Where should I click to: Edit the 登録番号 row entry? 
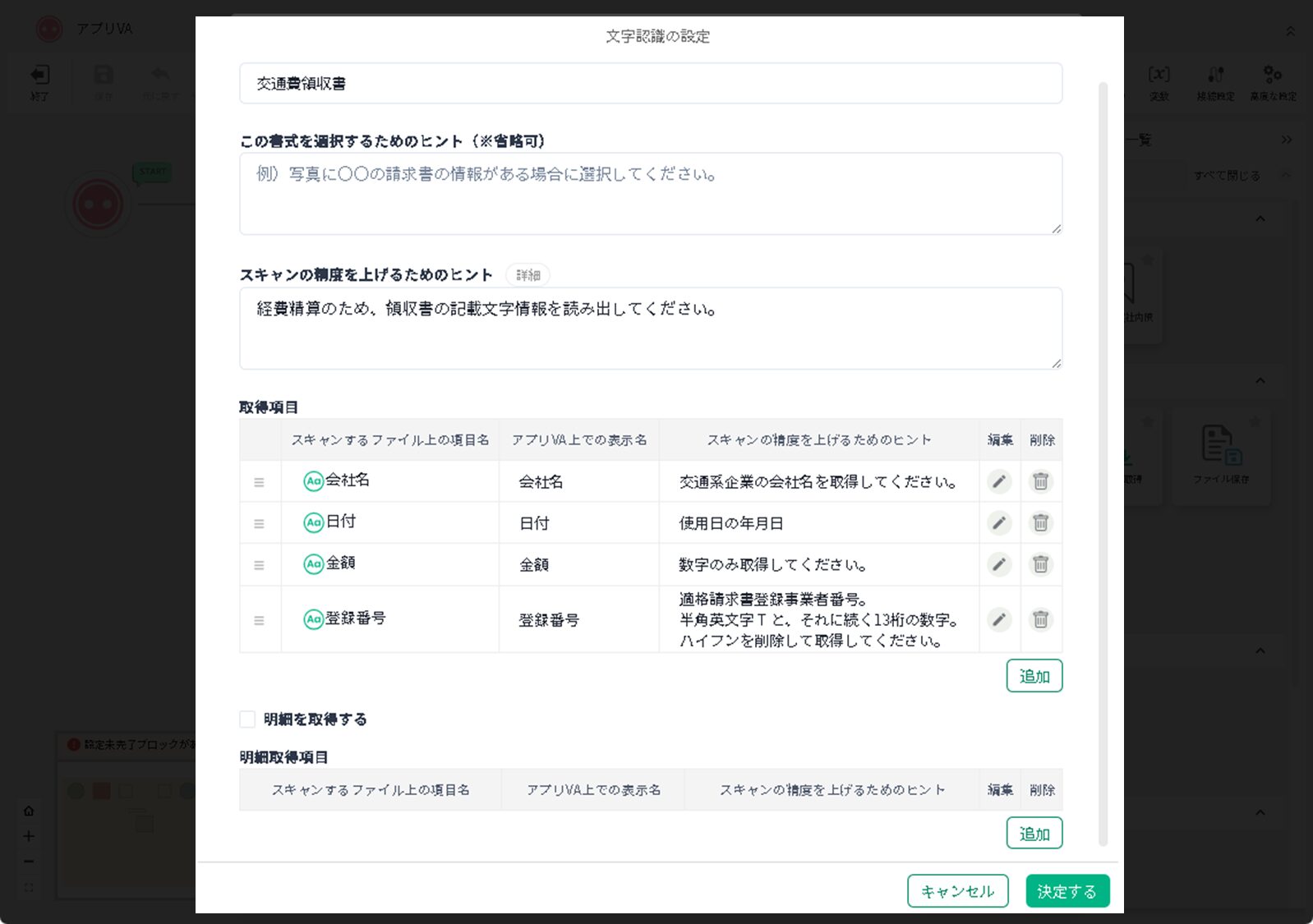[x=998, y=619]
